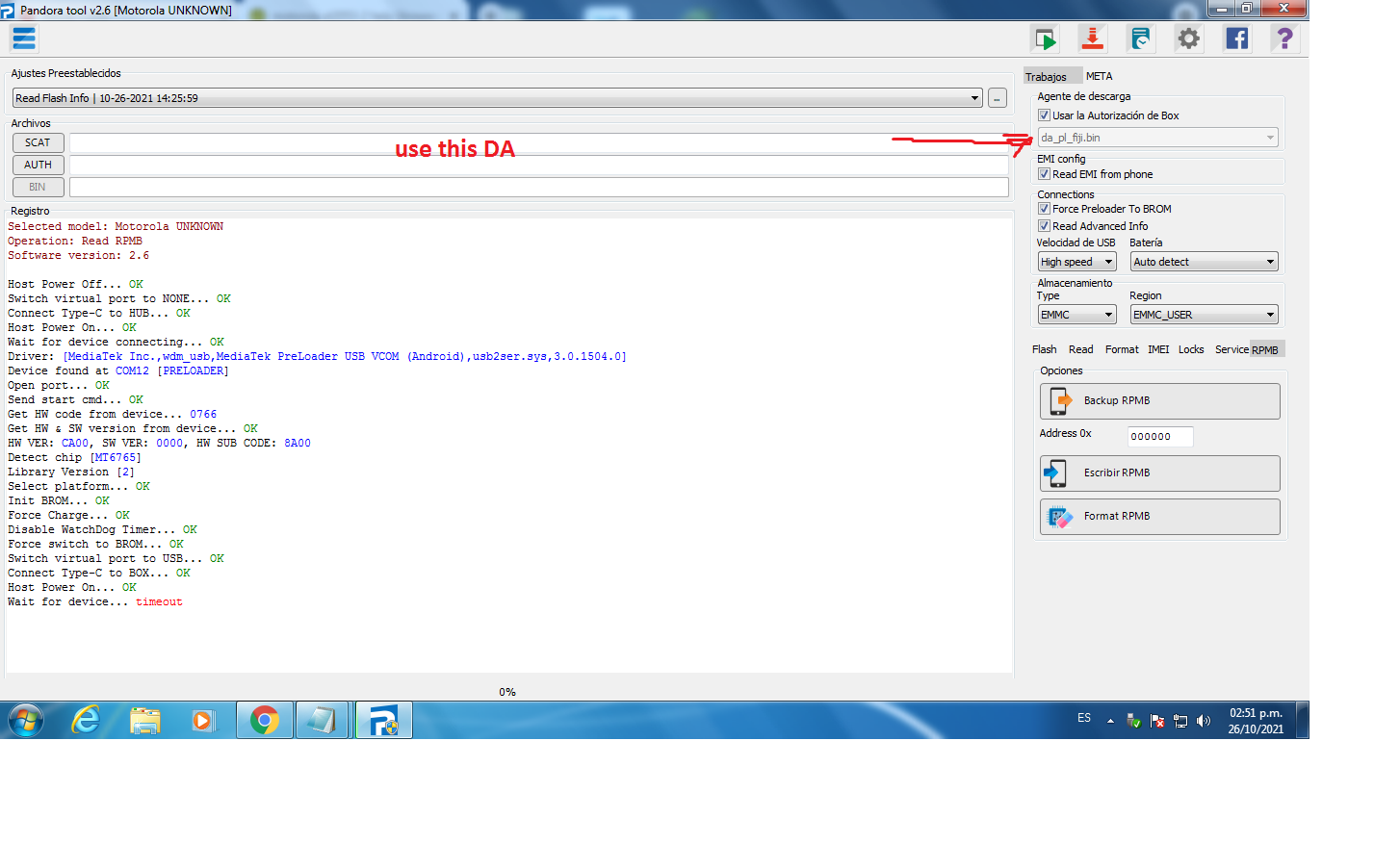
Task: Click the 0% progress bar
Action: coord(507,692)
